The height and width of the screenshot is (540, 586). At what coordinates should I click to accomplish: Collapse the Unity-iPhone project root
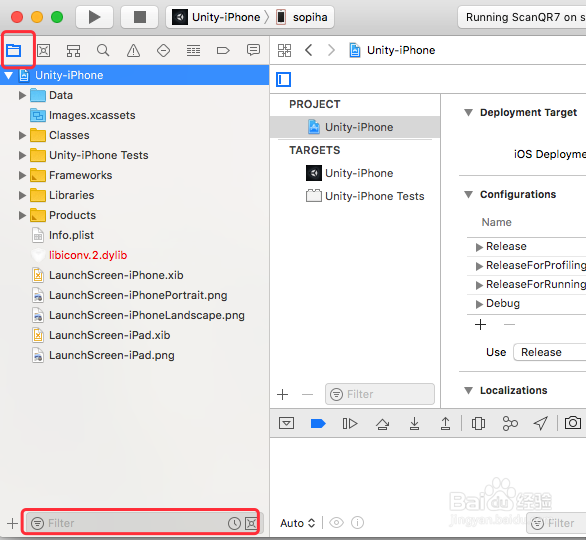click(9, 75)
